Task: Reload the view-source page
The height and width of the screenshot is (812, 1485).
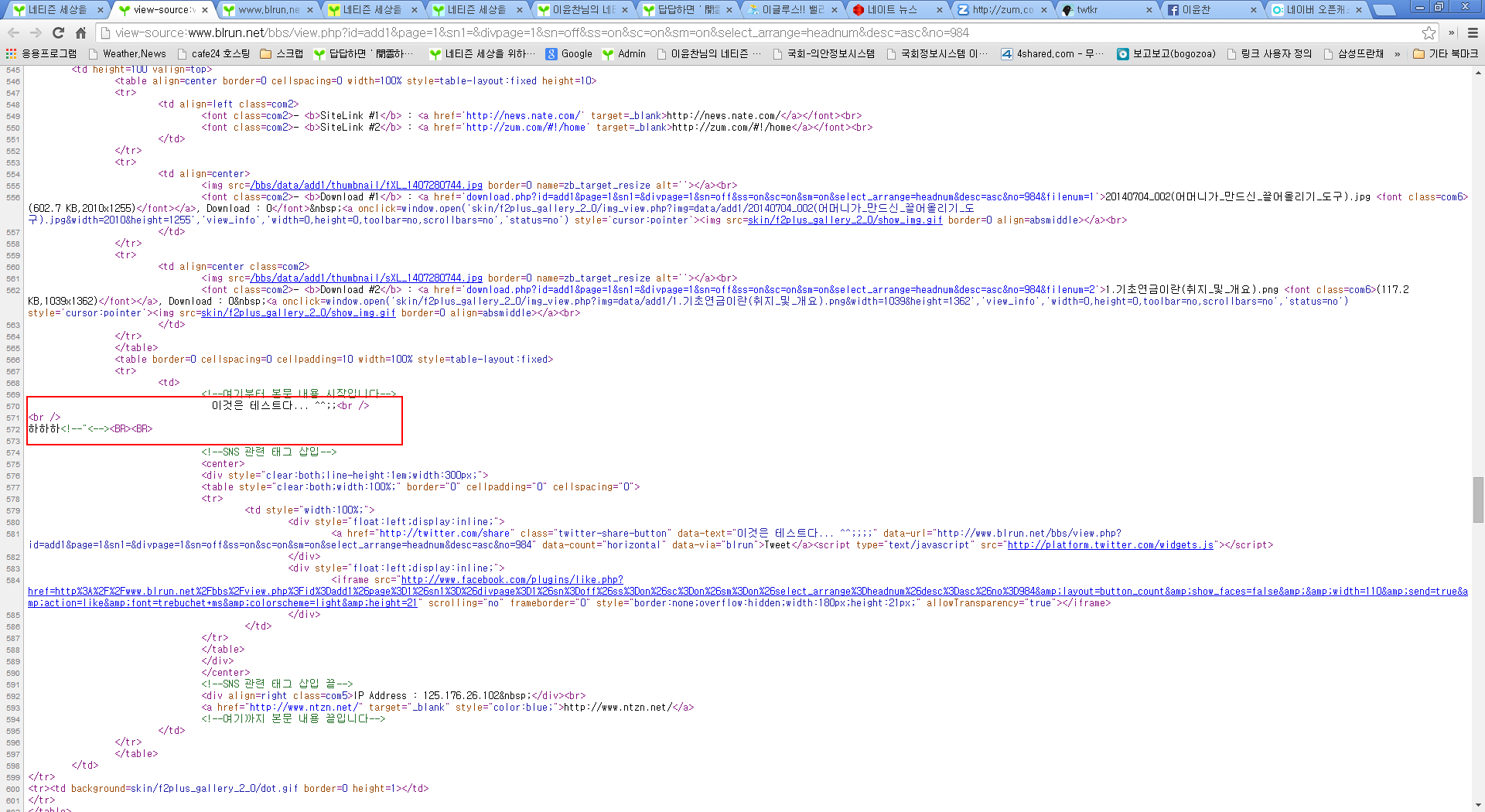Action: tap(58, 32)
